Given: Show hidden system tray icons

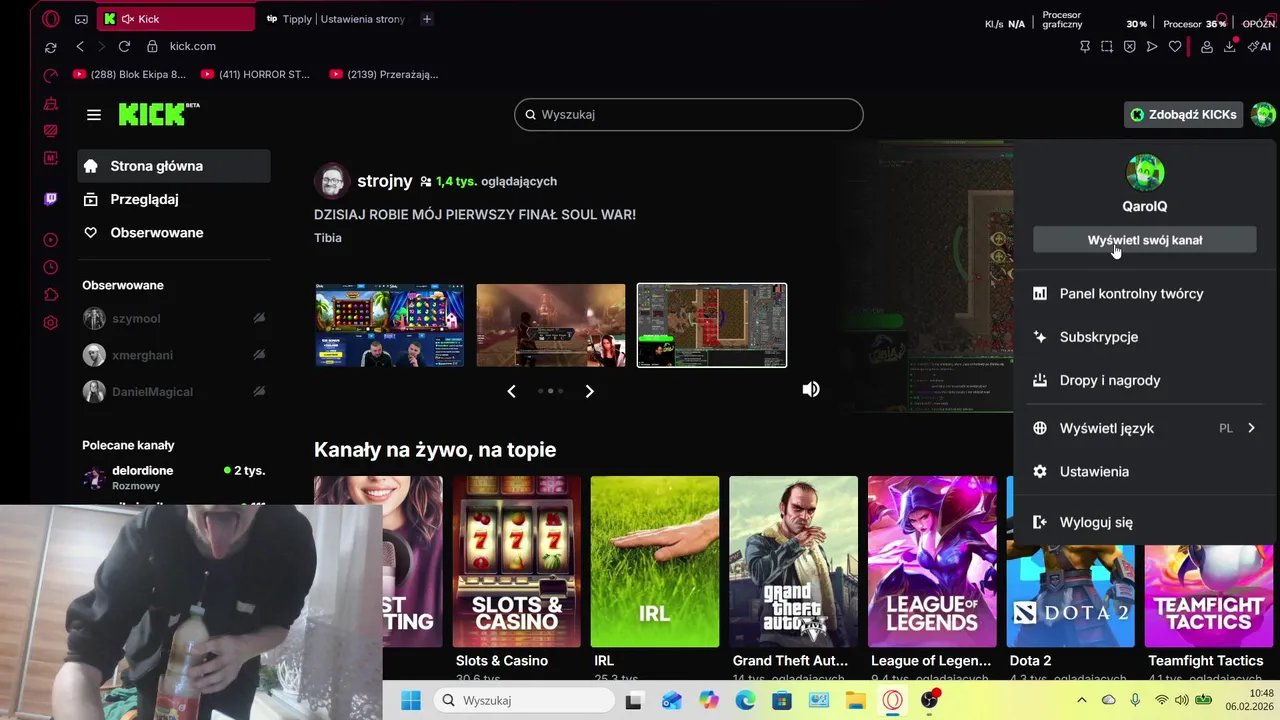Looking at the screenshot, I should pyautogui.click(x=1081, y=700).
